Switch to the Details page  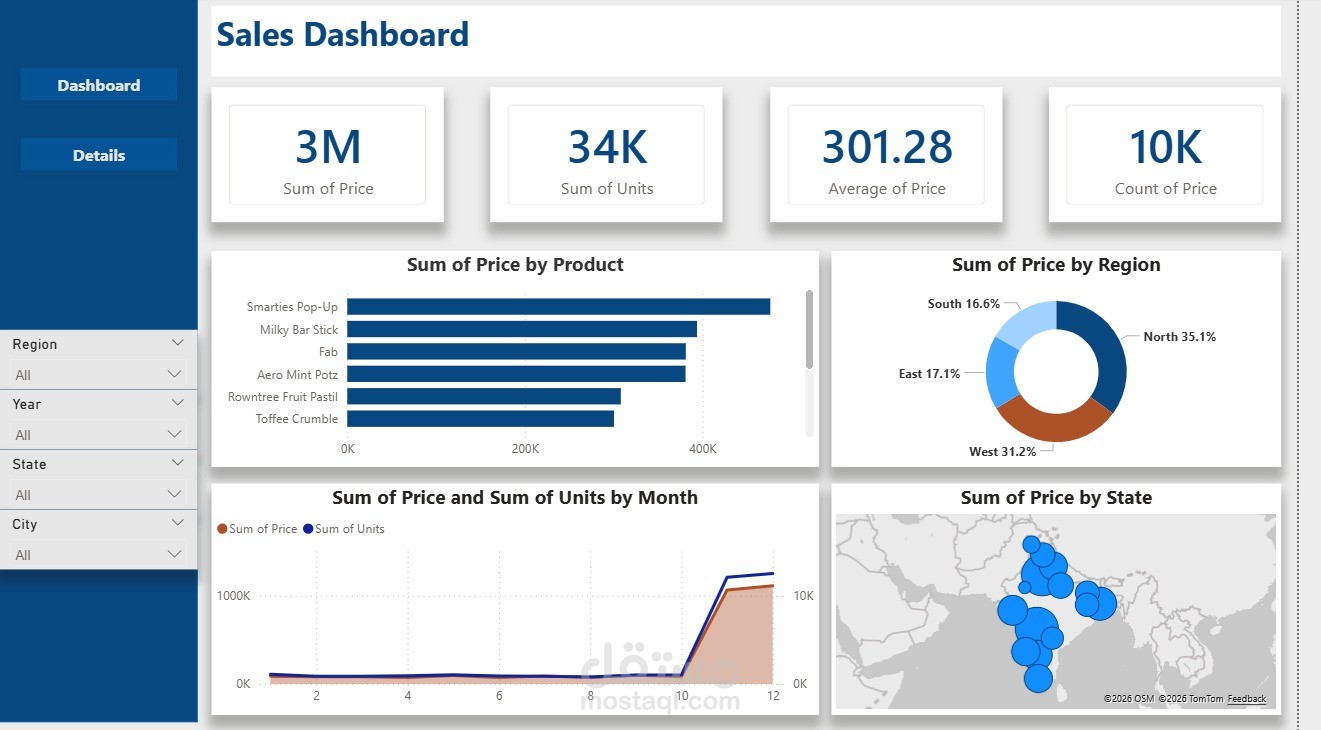98,154
